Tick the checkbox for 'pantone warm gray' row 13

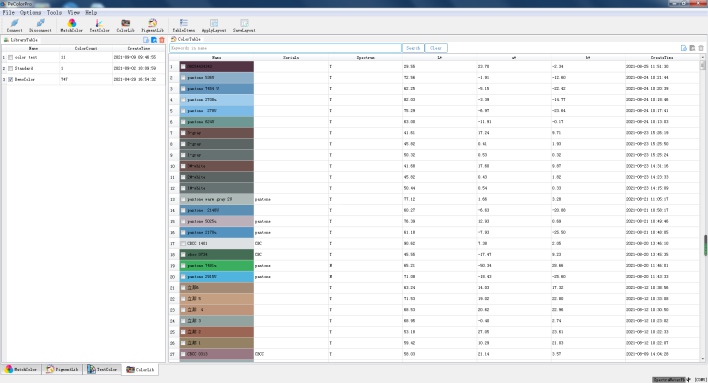[x=183, y=199]
